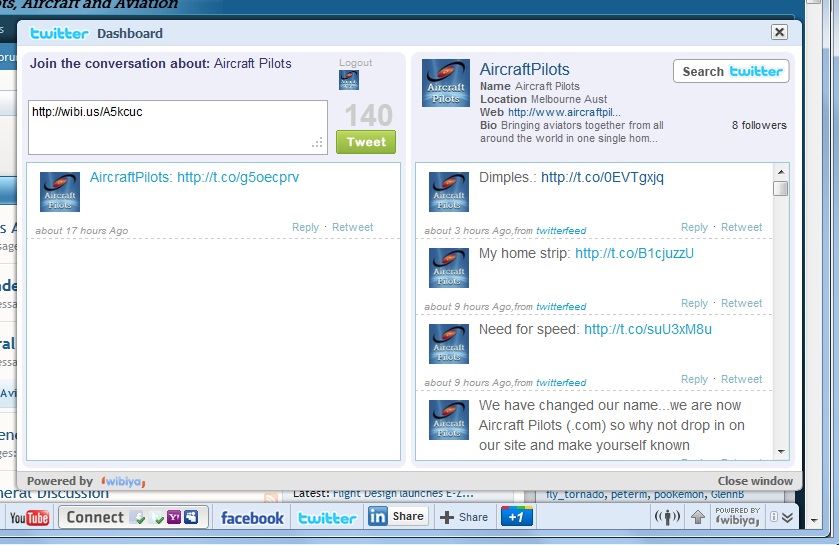This screenshot has width=840, height=545.
Task: Open the t.co/g5oecprv tweet link
Action: tap(238, 177)
